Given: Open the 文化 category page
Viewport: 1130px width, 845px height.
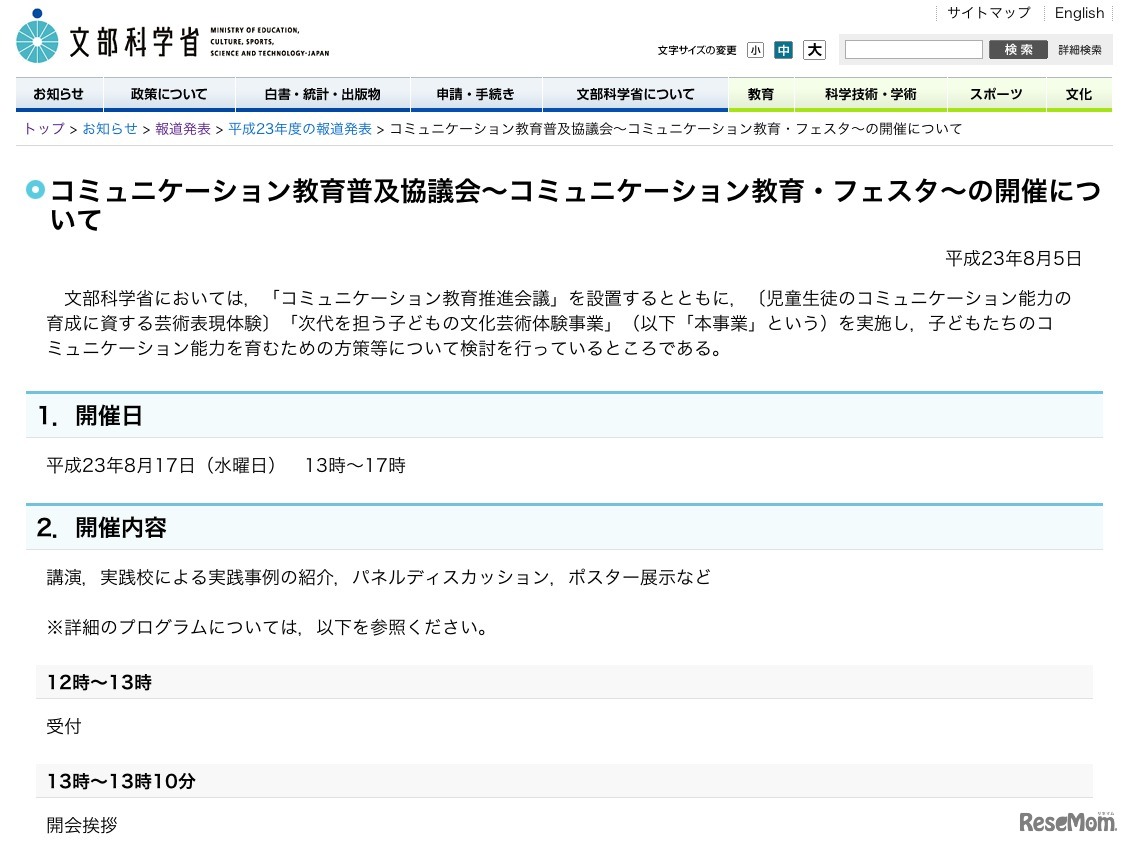Looking at the screenshot, I should click(x=1079, y=93).
